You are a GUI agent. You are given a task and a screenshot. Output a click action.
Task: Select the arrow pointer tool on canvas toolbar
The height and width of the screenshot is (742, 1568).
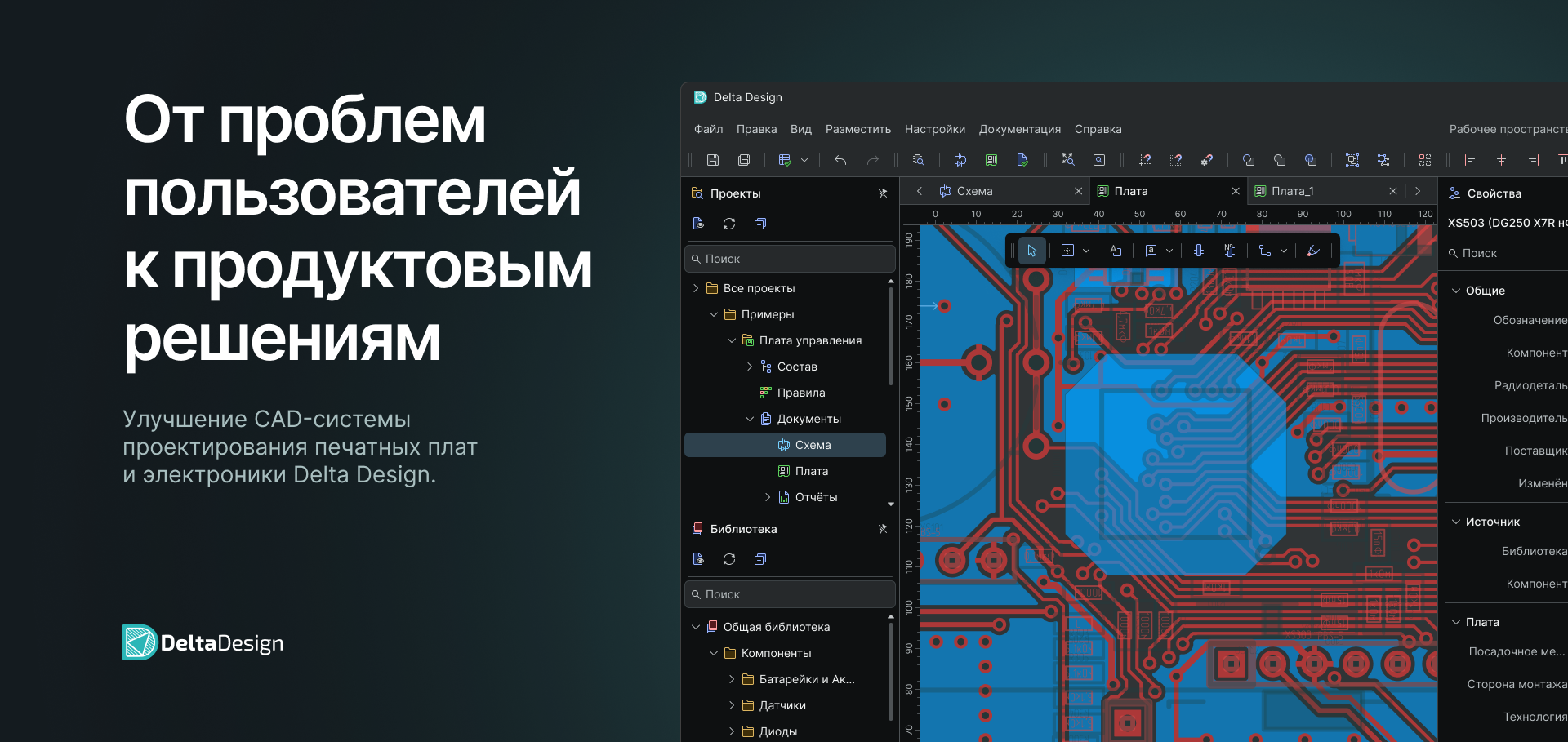pyautogui.click(x=1032, y=251)
